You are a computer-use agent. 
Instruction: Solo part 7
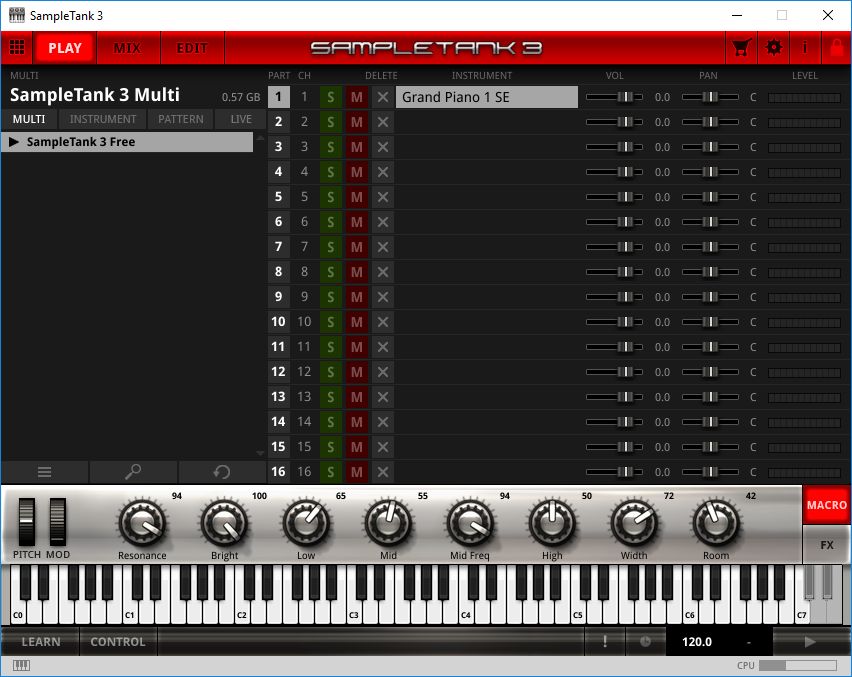(x=330, y=247)
